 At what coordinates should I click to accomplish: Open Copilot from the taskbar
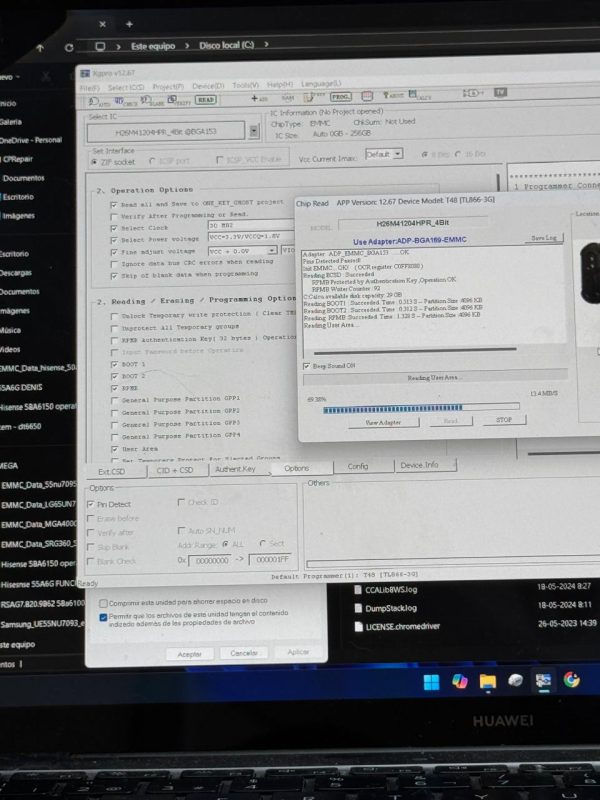click(x=460, y=682)
